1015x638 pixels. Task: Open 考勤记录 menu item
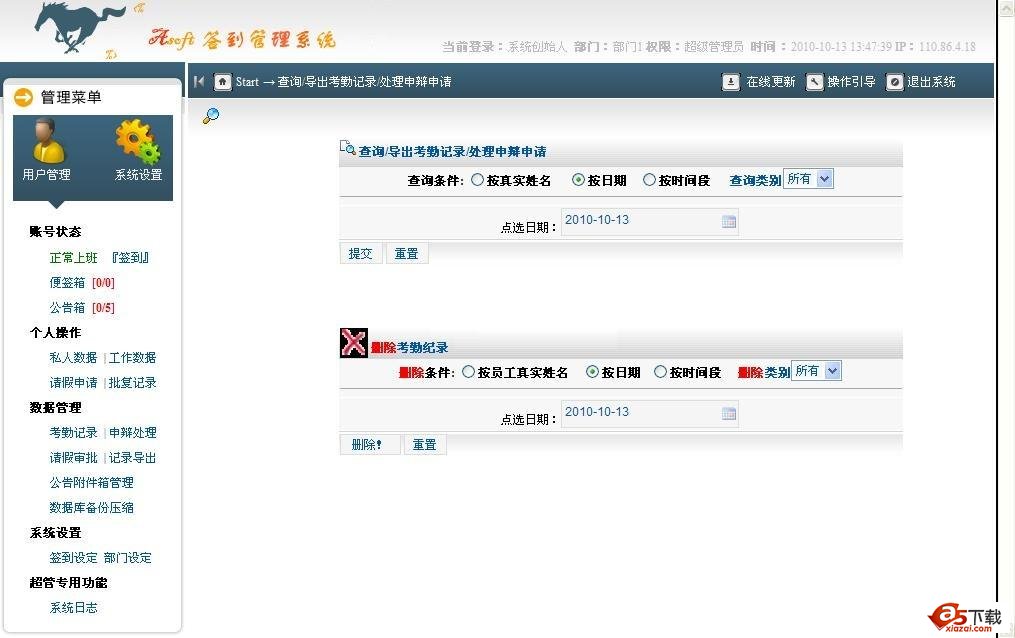pos(73,433)
